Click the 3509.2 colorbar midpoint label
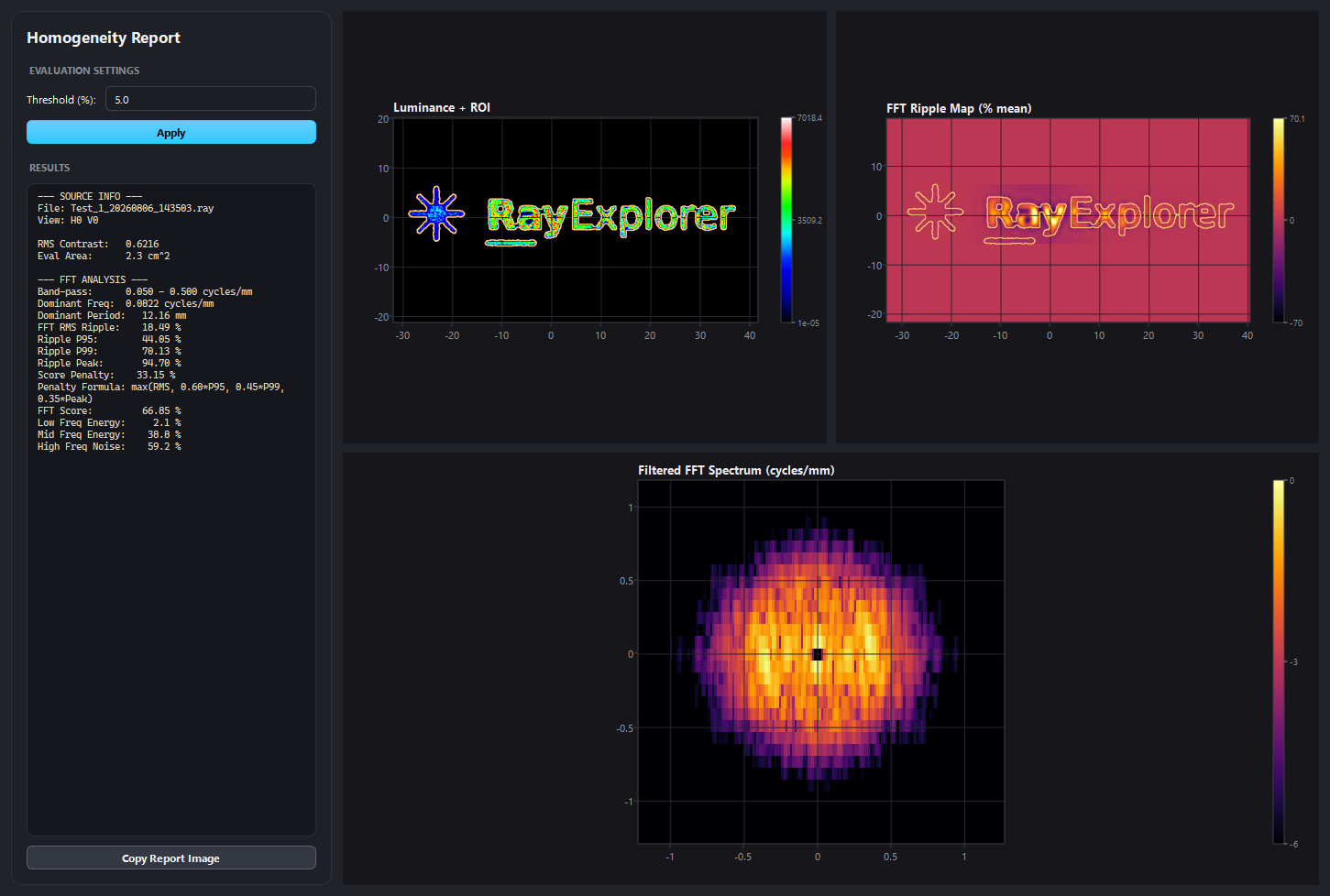This screenshot has height=896, width=1330. click(809, 221)
